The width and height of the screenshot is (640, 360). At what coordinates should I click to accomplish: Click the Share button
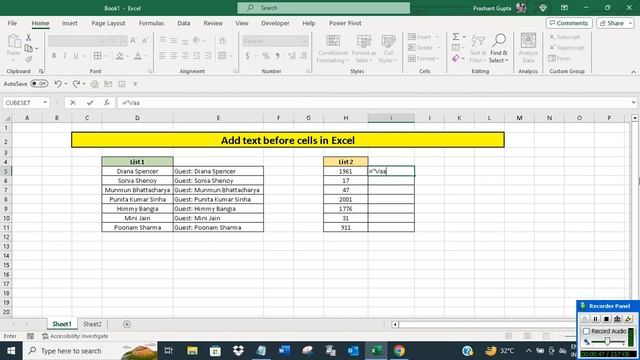615,23
